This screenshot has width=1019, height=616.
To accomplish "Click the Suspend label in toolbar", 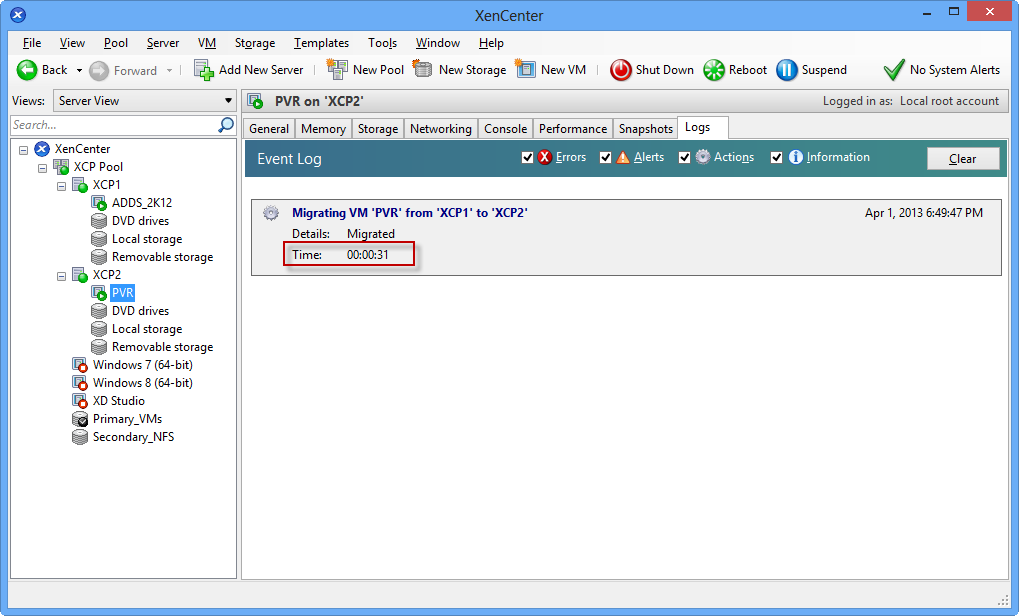I will tap(824, 70).
